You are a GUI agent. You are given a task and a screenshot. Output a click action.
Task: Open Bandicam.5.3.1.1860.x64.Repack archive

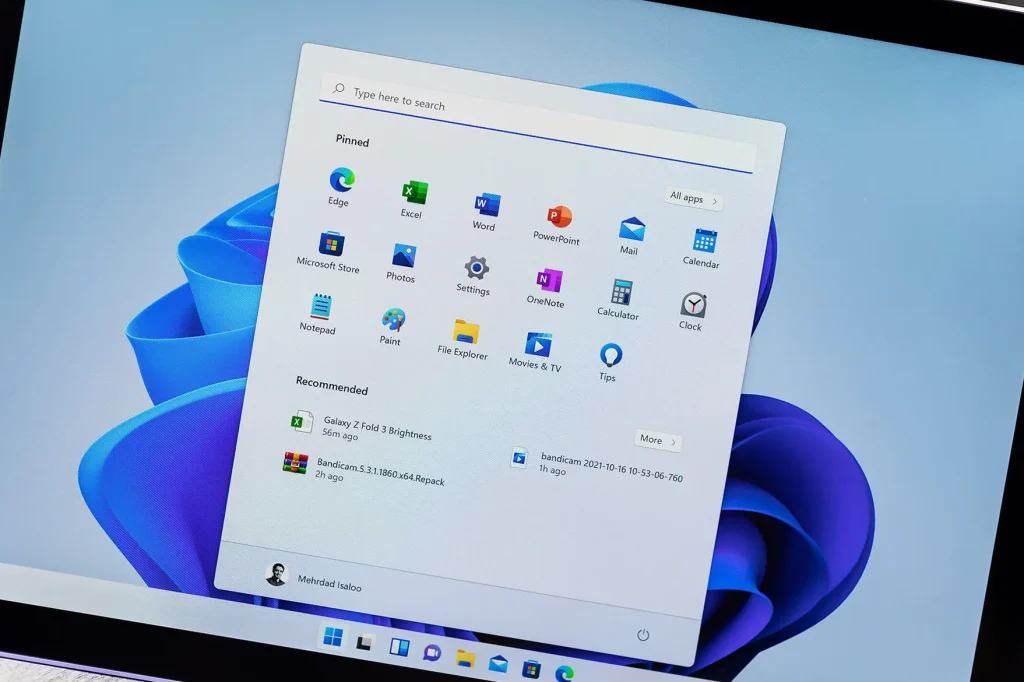point(364,470)
